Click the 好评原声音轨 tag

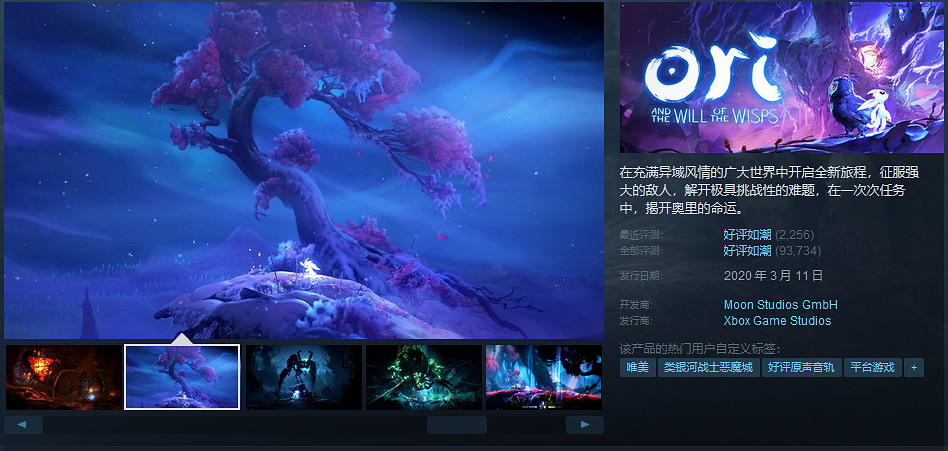[x=801, y=368]
